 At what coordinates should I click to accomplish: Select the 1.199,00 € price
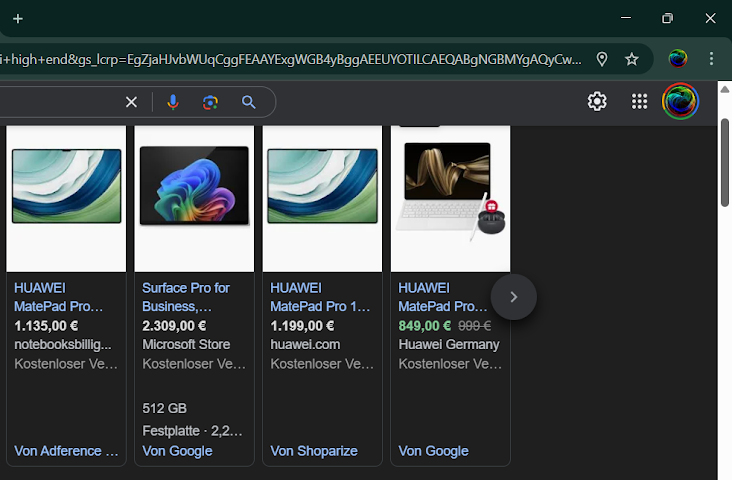302,326
